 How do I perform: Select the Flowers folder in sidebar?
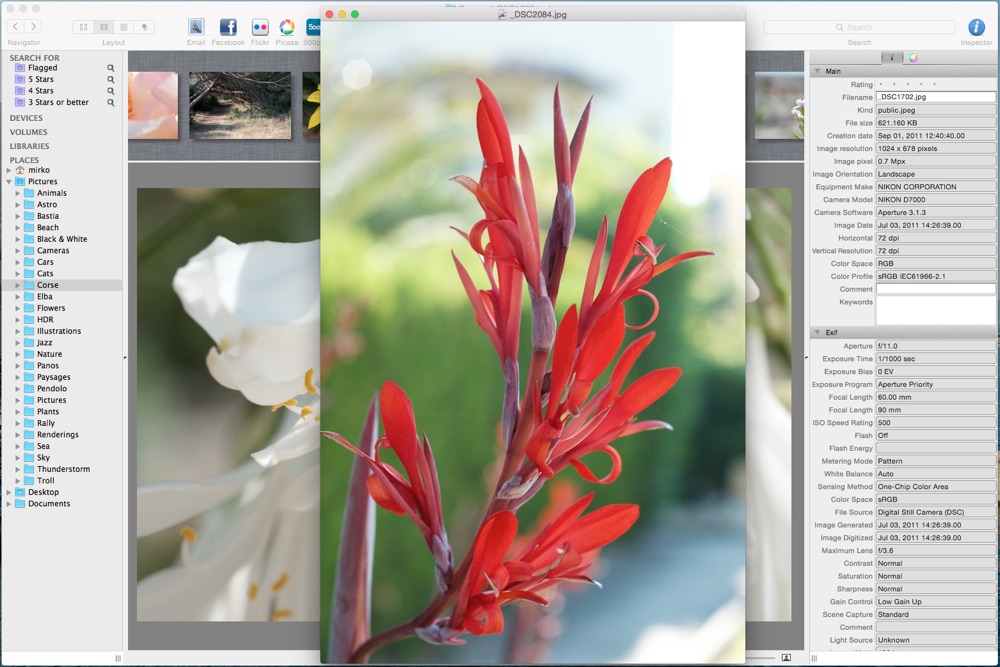(50, 308)
